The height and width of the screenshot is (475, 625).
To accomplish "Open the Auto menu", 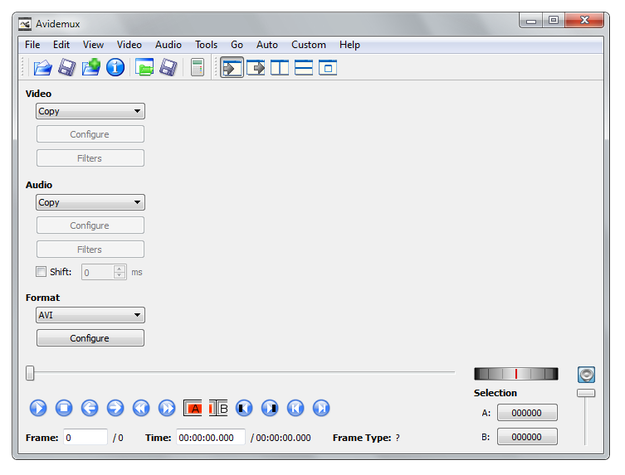I will click(x=267, y=45).
